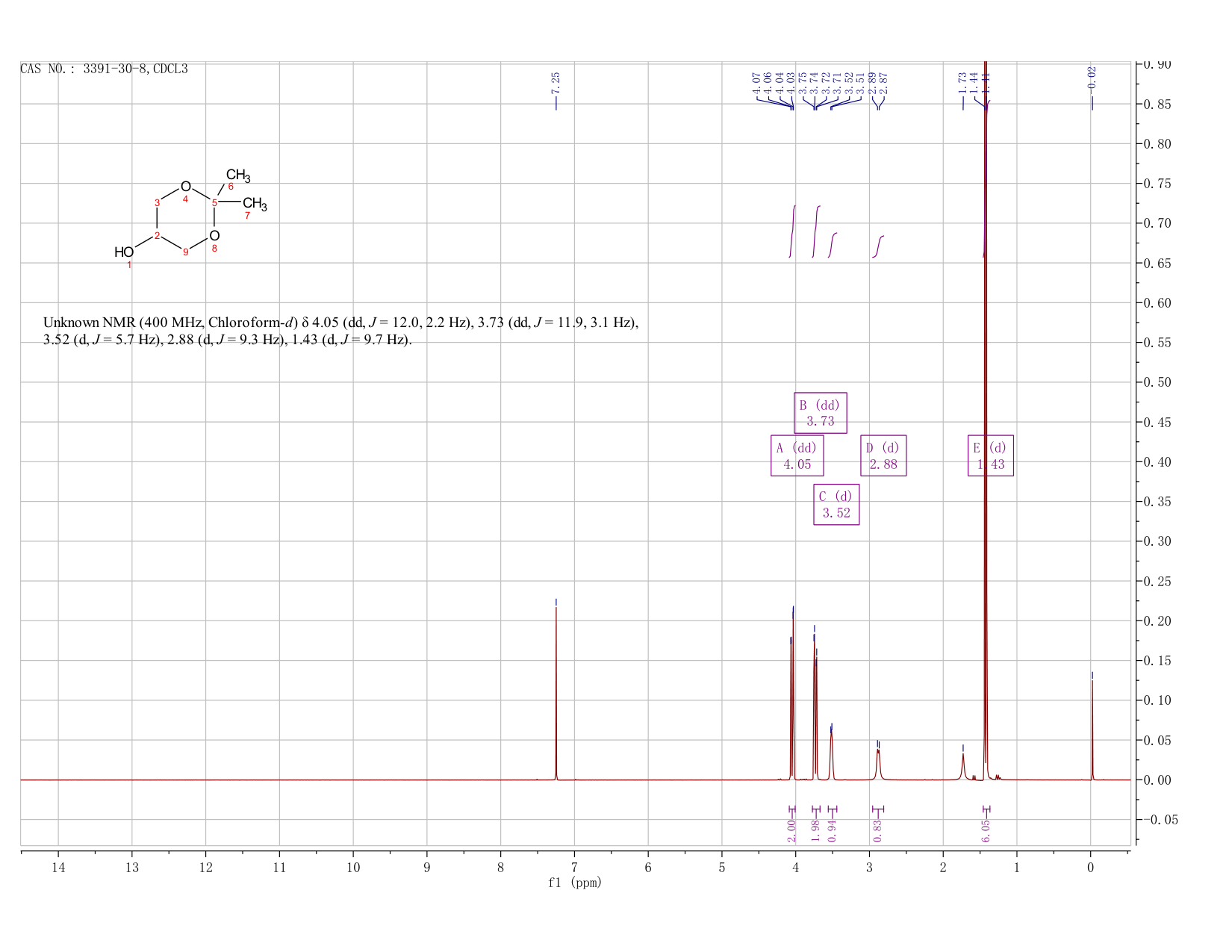This screenshot has height=952, width=1232.
Task: Click atom label 5 in the structure
Action: pos(214,202)
